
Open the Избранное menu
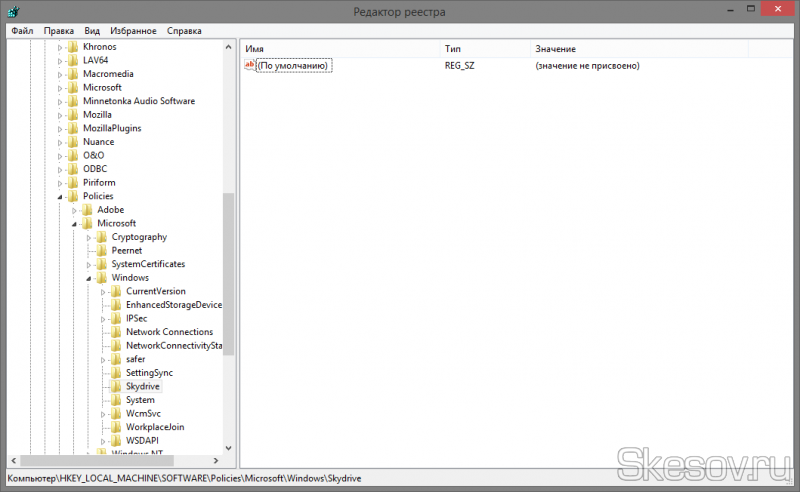click(132, 31)
